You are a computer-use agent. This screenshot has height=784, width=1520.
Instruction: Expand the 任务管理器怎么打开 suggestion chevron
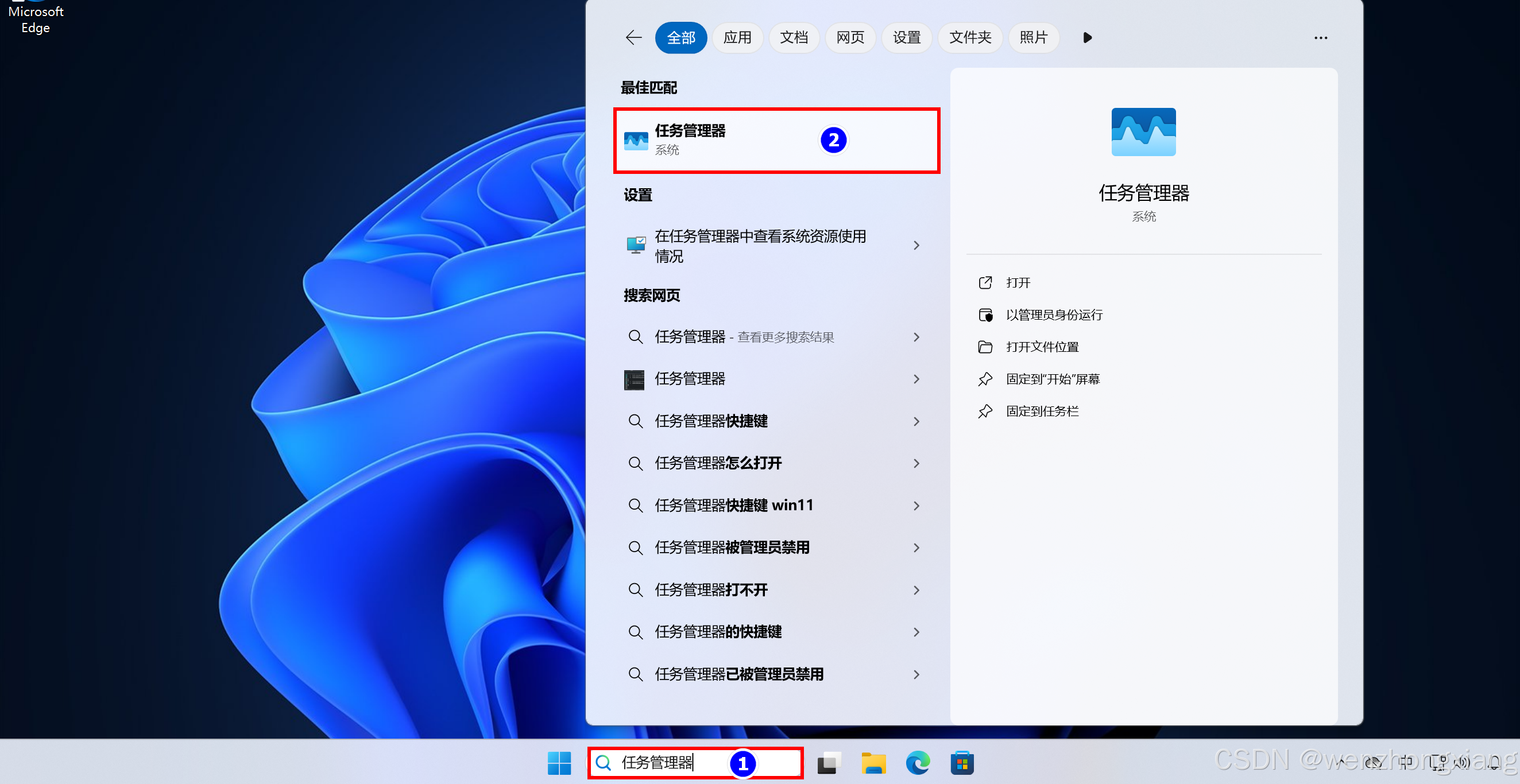pyautogui.click(x=916, y=463)
